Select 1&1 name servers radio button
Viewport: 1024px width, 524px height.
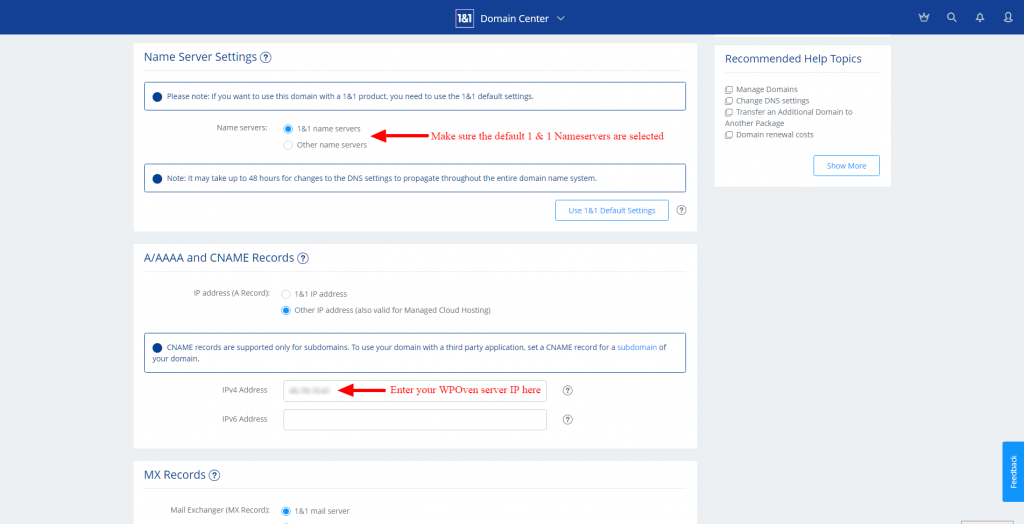pyautogui.click(x=288, y=129)
